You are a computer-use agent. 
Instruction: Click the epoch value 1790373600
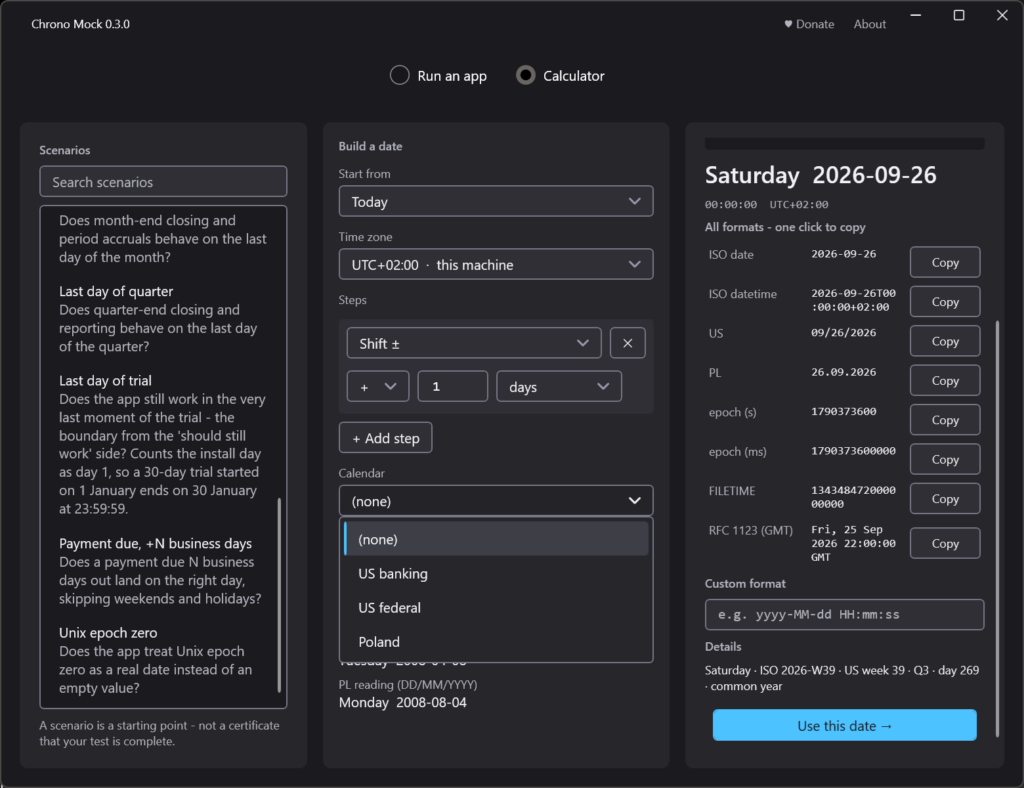[844, 411]
